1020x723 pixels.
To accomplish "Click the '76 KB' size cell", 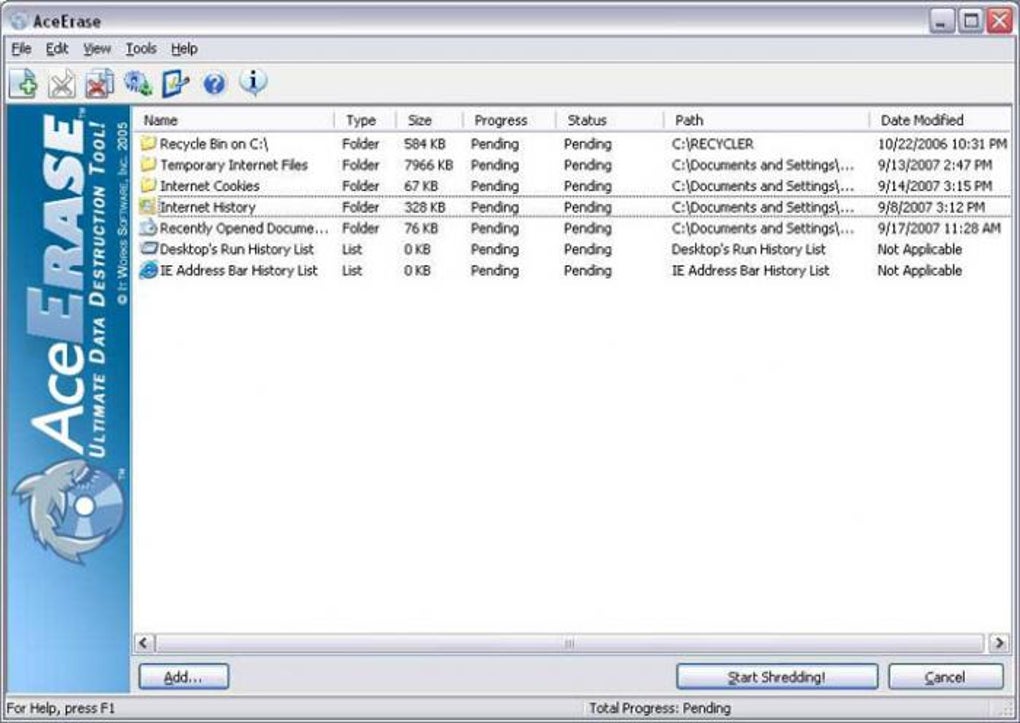I will 420,228.
